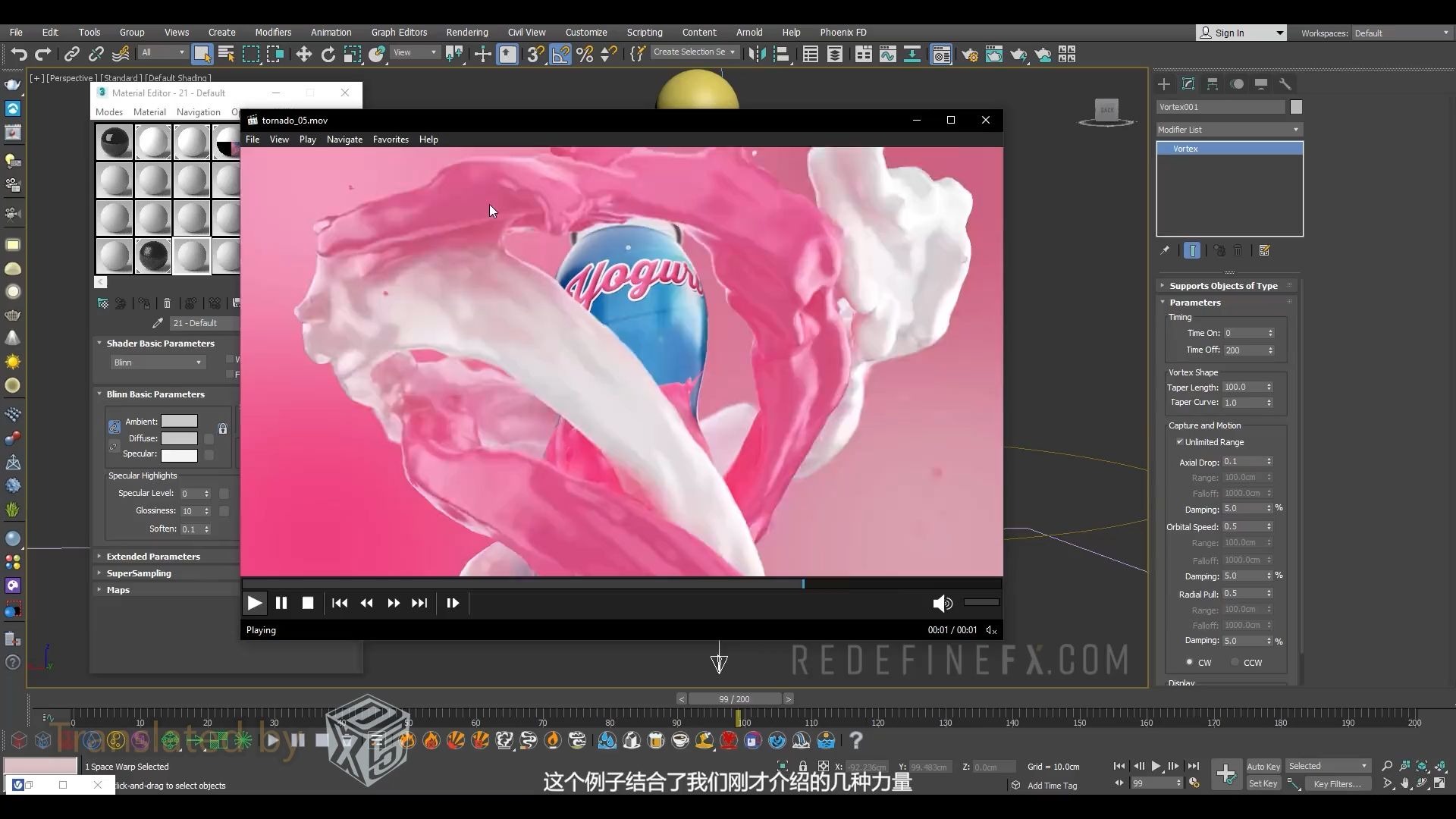Image resolution: width=1456 pixels, height=819 pixels.
Task: Click the Vortex001 object name field
Action: pos(1221,107)
